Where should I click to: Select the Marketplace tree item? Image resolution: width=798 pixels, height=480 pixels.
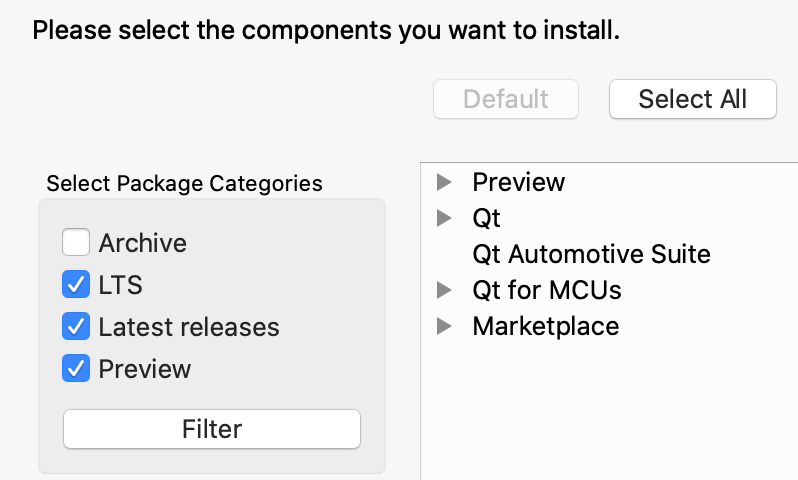(x=545, y=326)
